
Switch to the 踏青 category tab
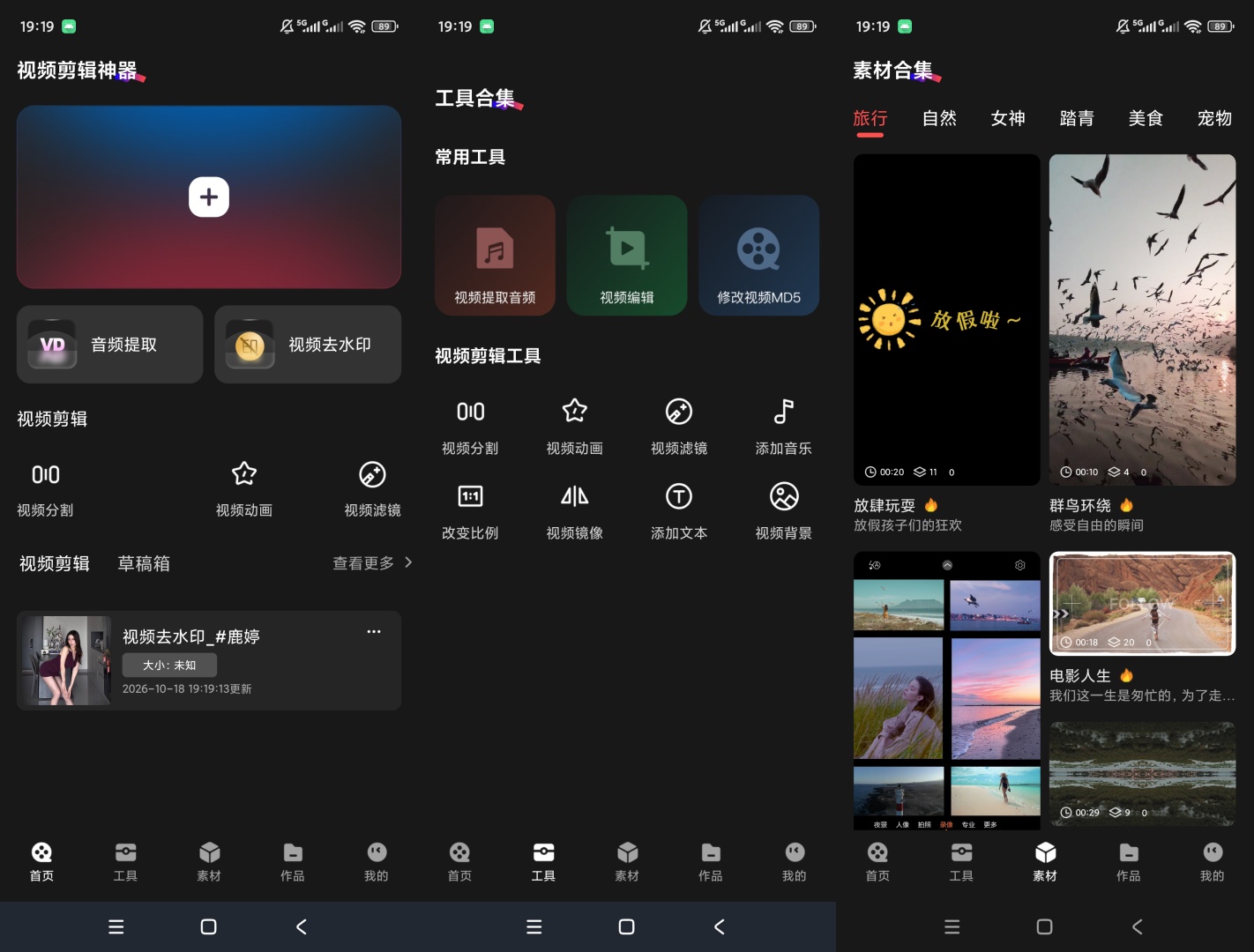[x=1077, y=118]
